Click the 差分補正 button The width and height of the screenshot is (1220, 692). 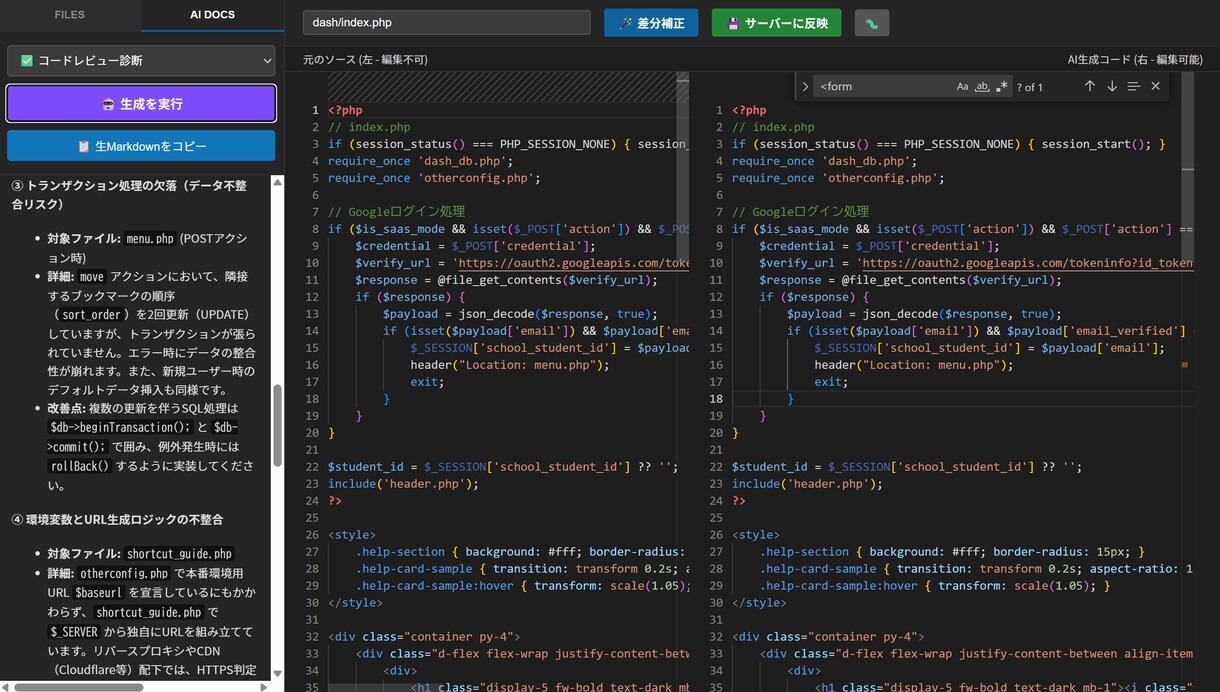(x=651, y=23)
